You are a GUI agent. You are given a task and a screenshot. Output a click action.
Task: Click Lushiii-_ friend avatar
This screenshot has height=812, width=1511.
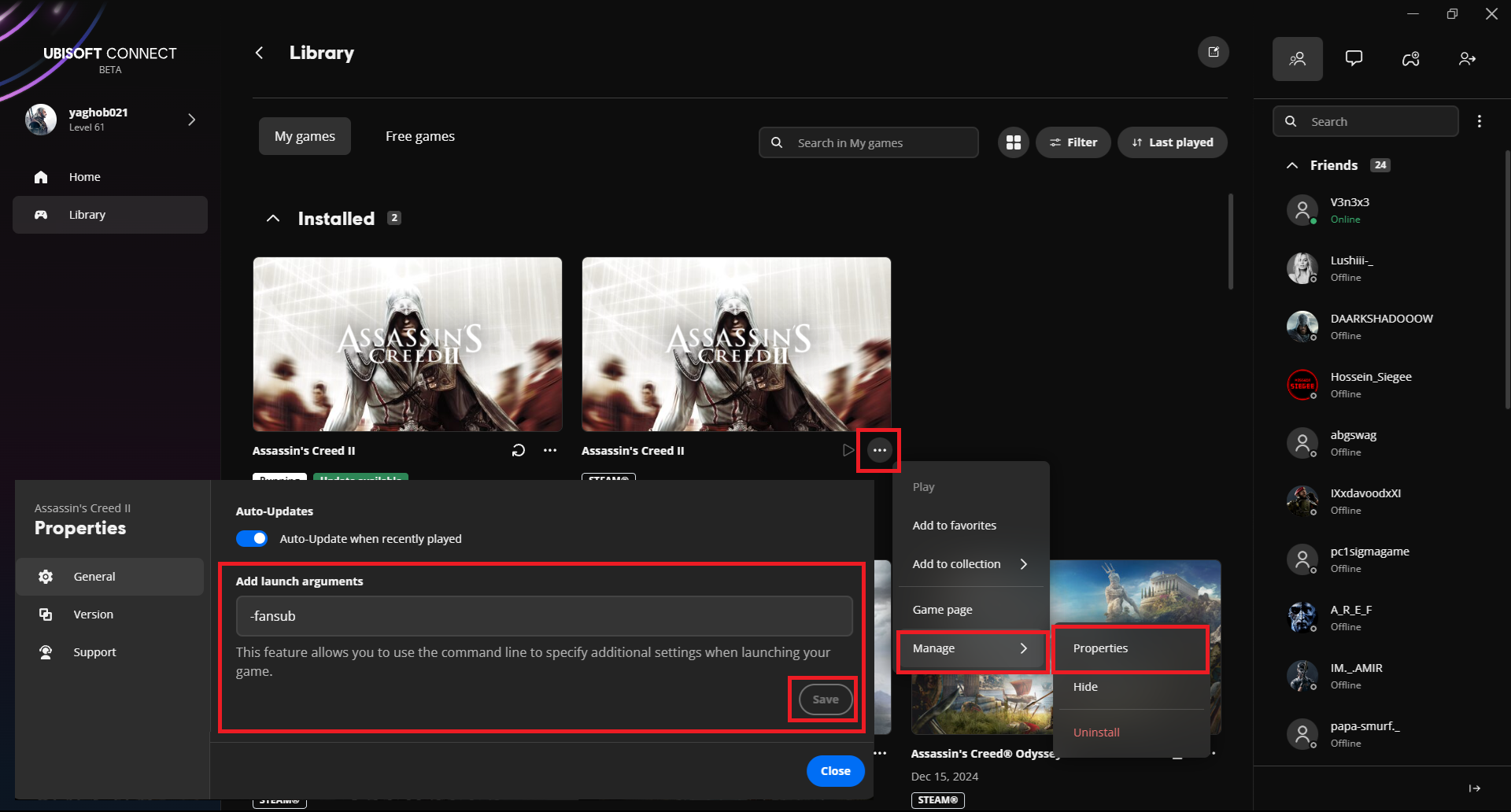point(1302,268)
